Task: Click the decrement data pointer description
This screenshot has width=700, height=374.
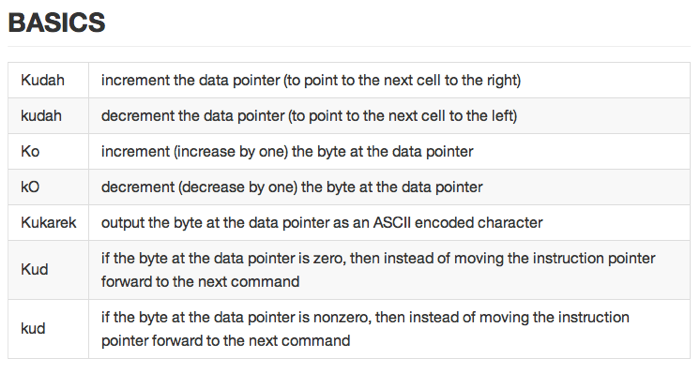Action: (309, 116)
